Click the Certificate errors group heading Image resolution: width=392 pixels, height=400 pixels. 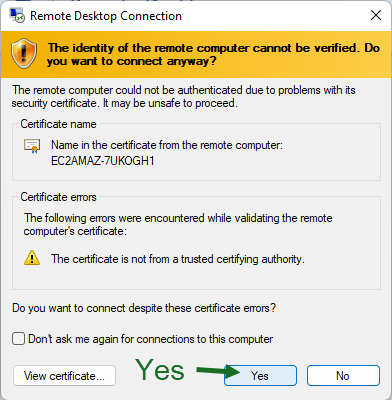point(58,197)
